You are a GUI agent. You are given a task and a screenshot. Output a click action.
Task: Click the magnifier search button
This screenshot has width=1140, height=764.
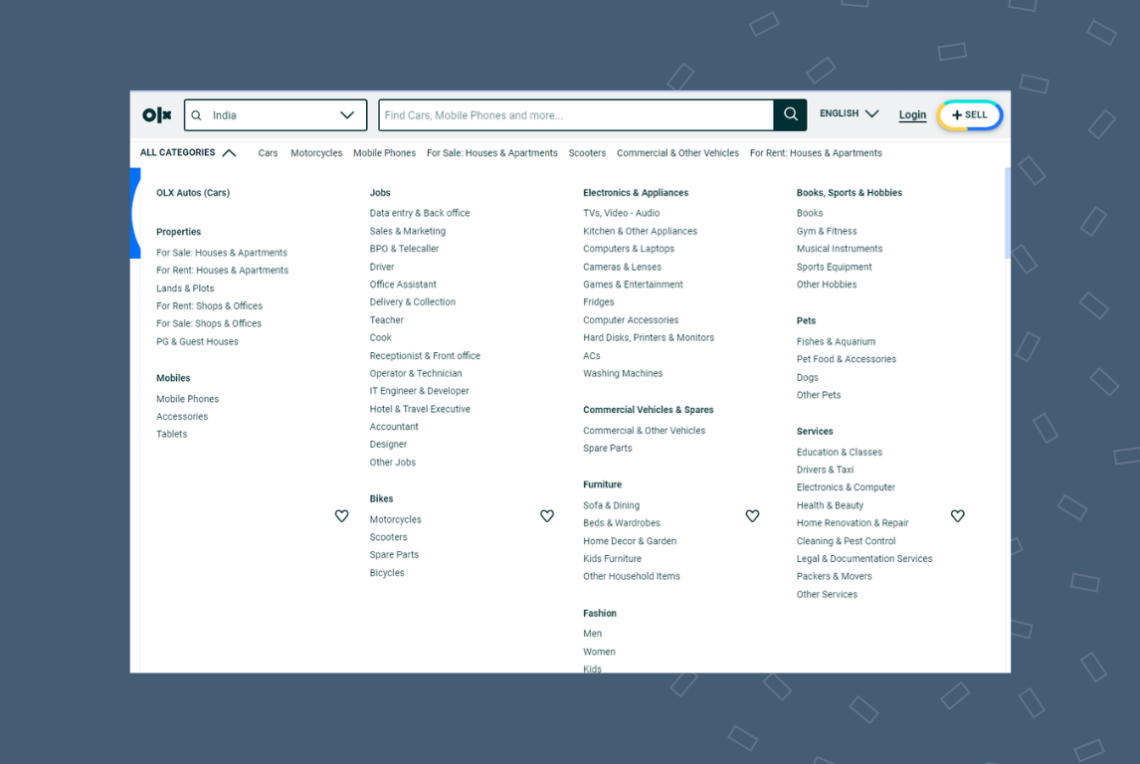(x=790, y=115)
